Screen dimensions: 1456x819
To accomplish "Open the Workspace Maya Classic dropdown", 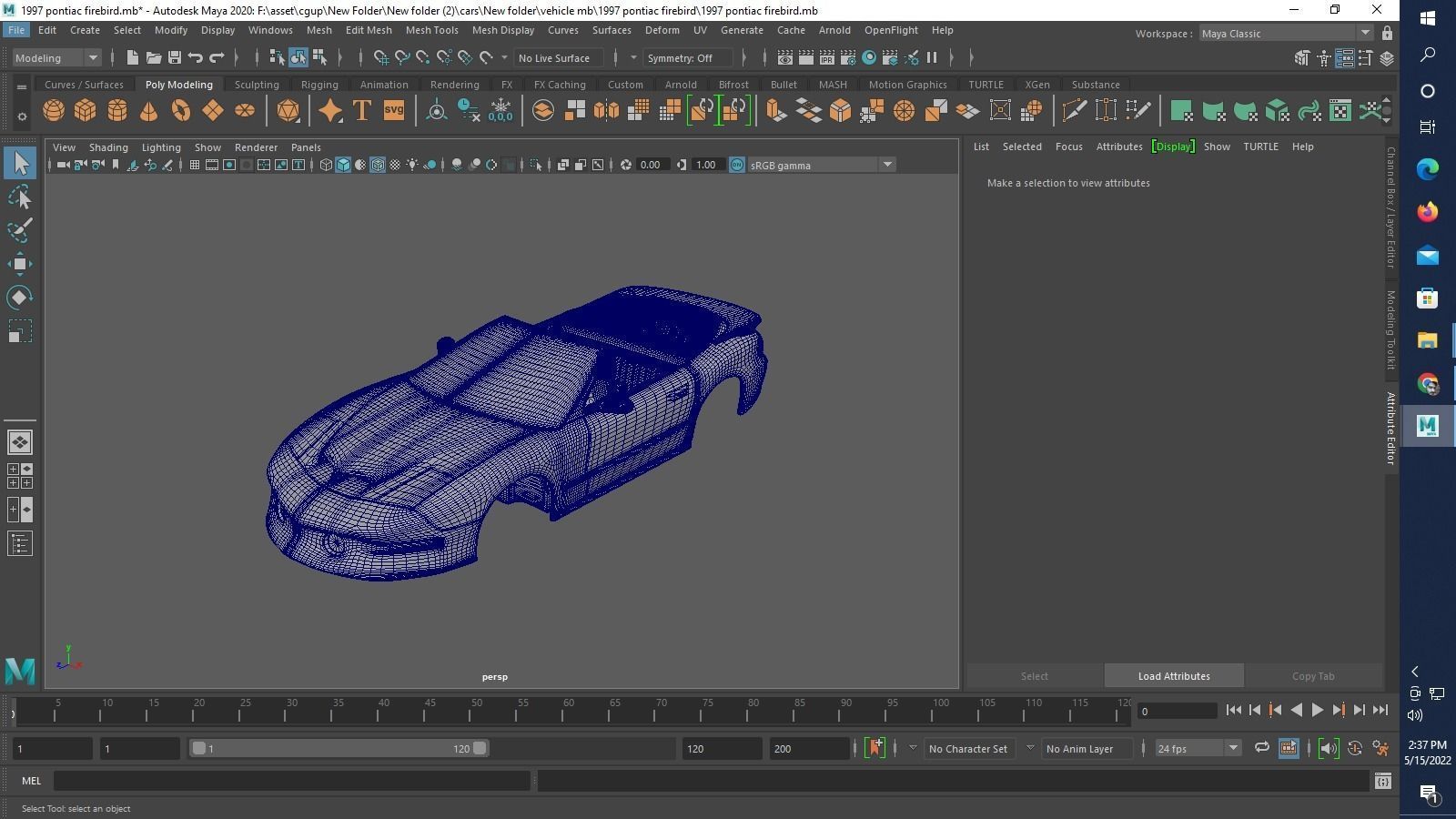I will click(x=1286, y=34).
